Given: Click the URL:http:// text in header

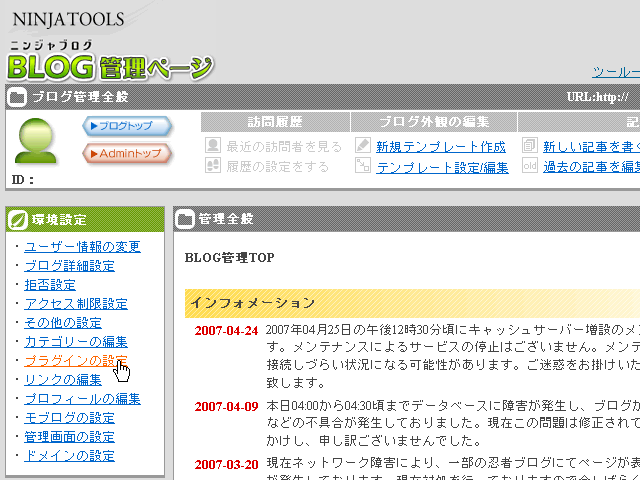Looking at the screenshot, I should point(598,97).
